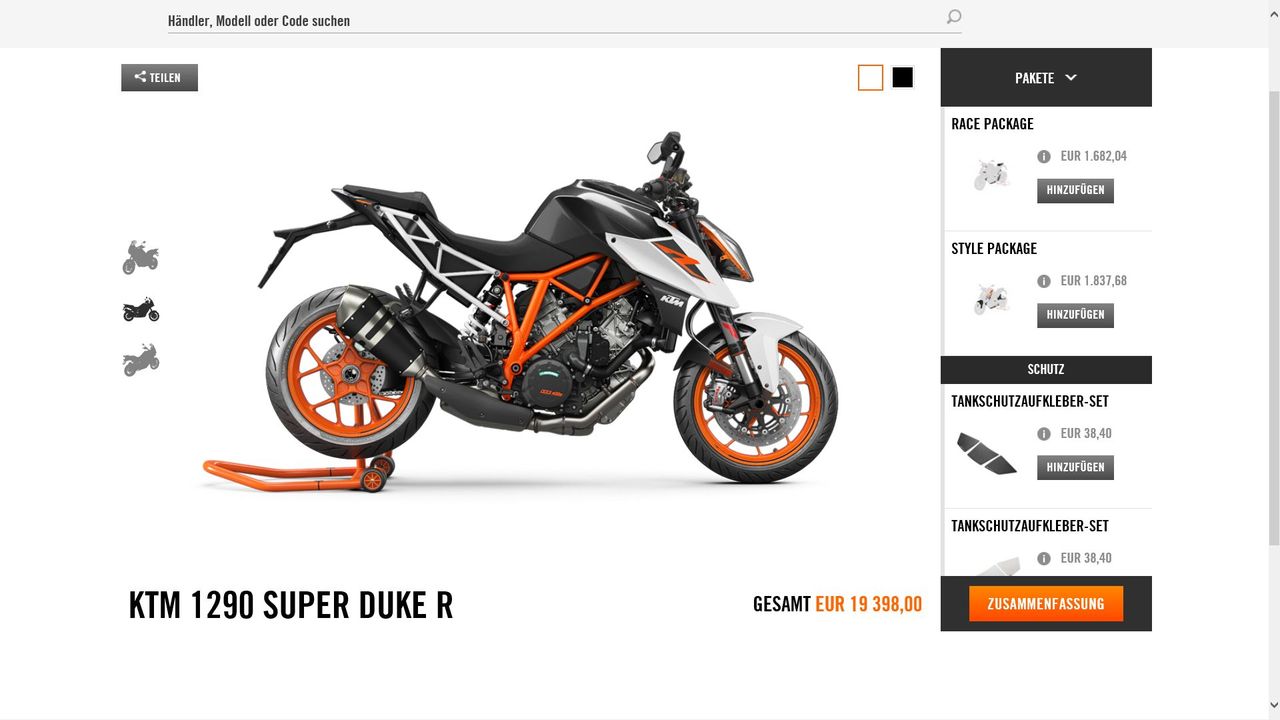Show info for first Tankschutzaufkleber-Set
The height and width of the screenshot is (720, 1280).
[x=1044, y=434]
